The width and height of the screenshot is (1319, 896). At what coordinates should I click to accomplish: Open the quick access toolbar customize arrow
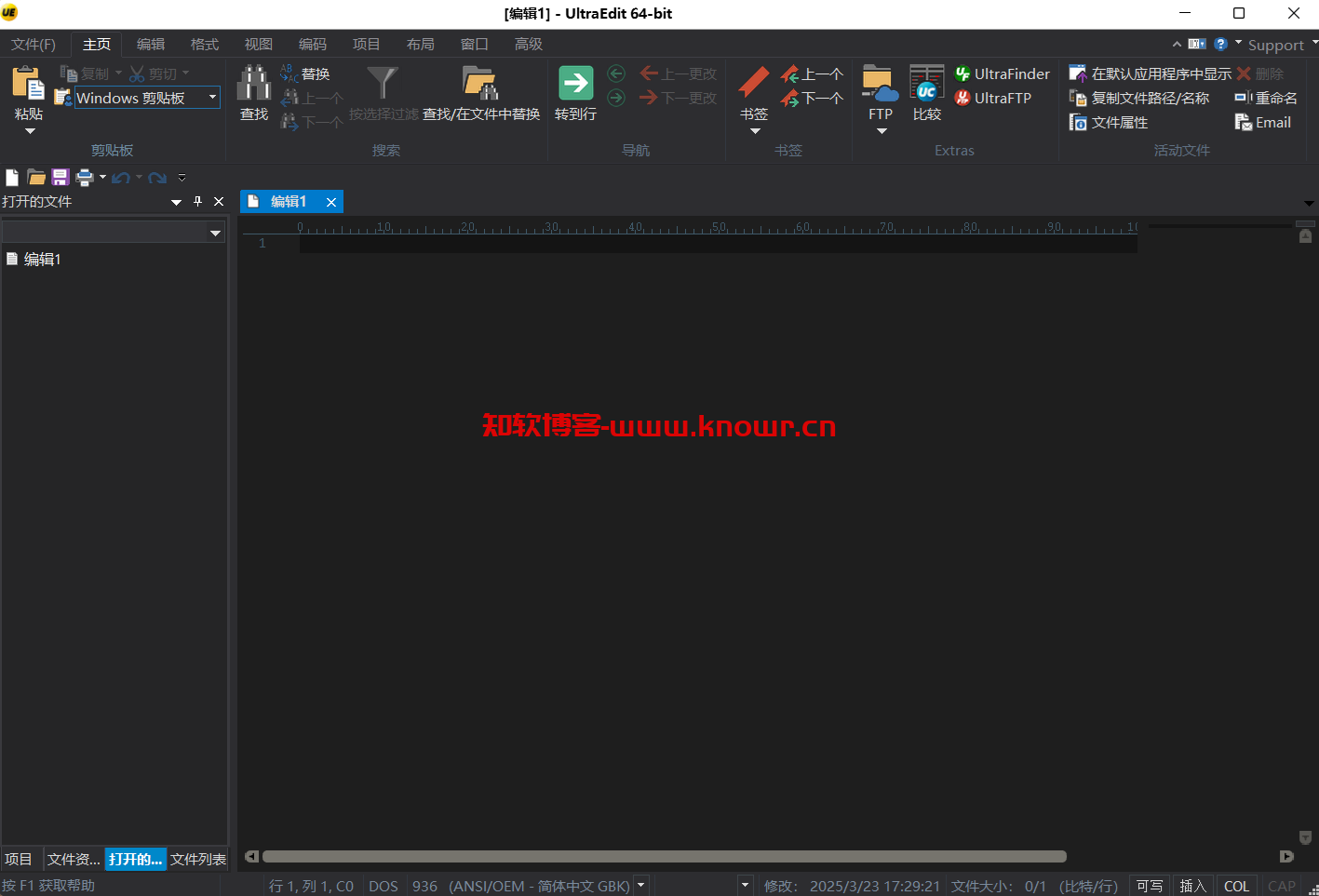[x=182, y=177]
